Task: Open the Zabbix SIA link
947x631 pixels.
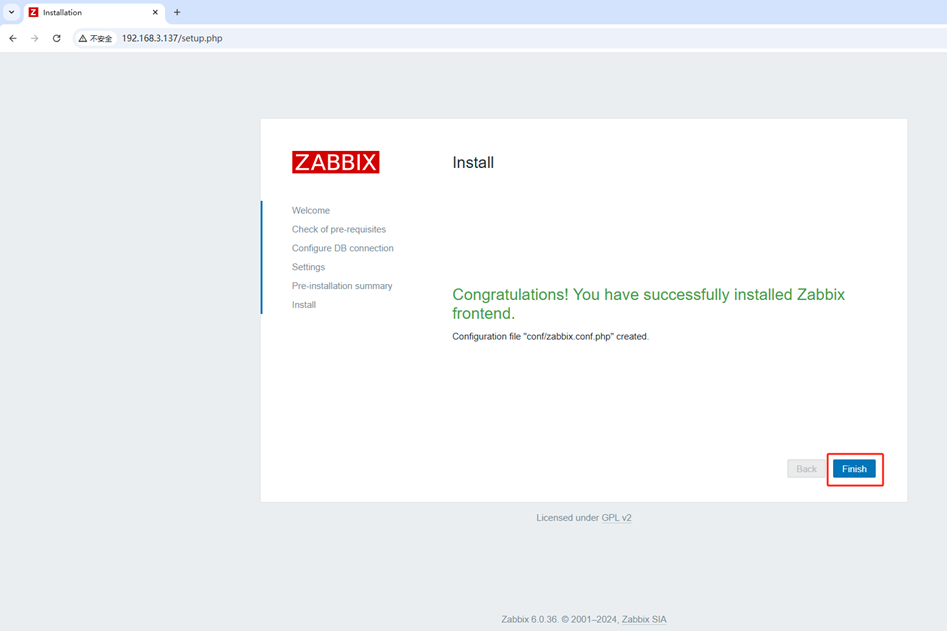Action: [x=644, y=619]
